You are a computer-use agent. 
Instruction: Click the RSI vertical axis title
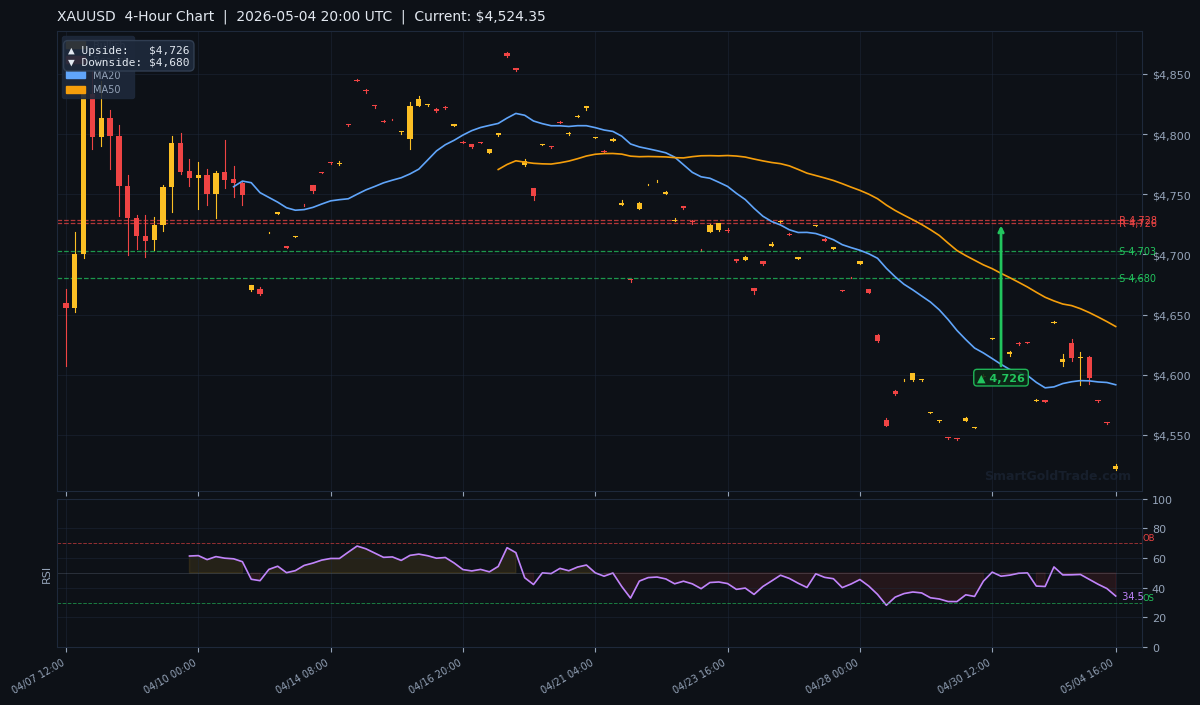(46, 574)
